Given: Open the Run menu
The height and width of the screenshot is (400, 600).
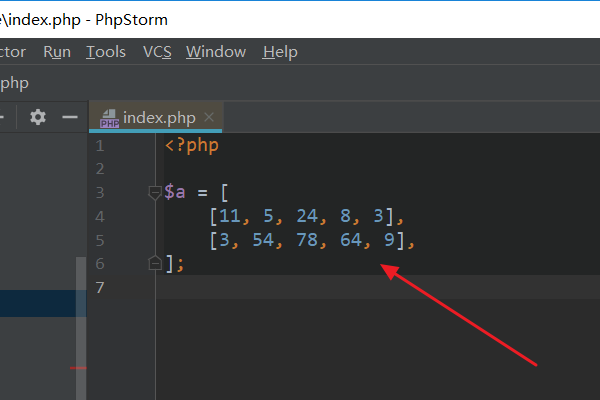Looking at the screenshot, I should [x=57, y=52].
